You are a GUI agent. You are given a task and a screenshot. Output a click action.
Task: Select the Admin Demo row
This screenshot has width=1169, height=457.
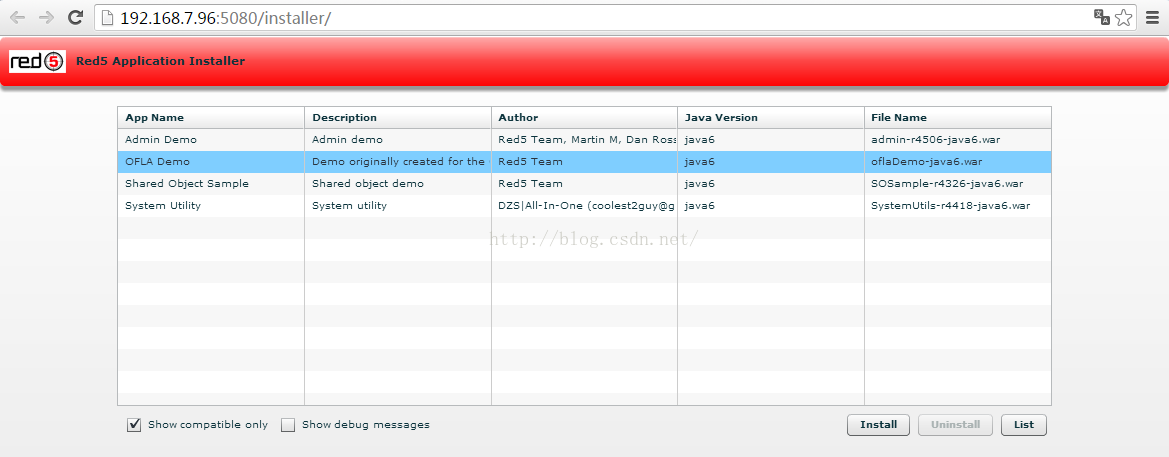click(584, 139)
